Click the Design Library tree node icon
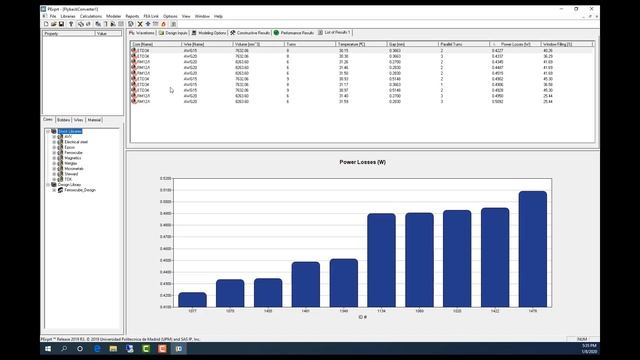This screenshot has height=360, width=640. point(54,184)
